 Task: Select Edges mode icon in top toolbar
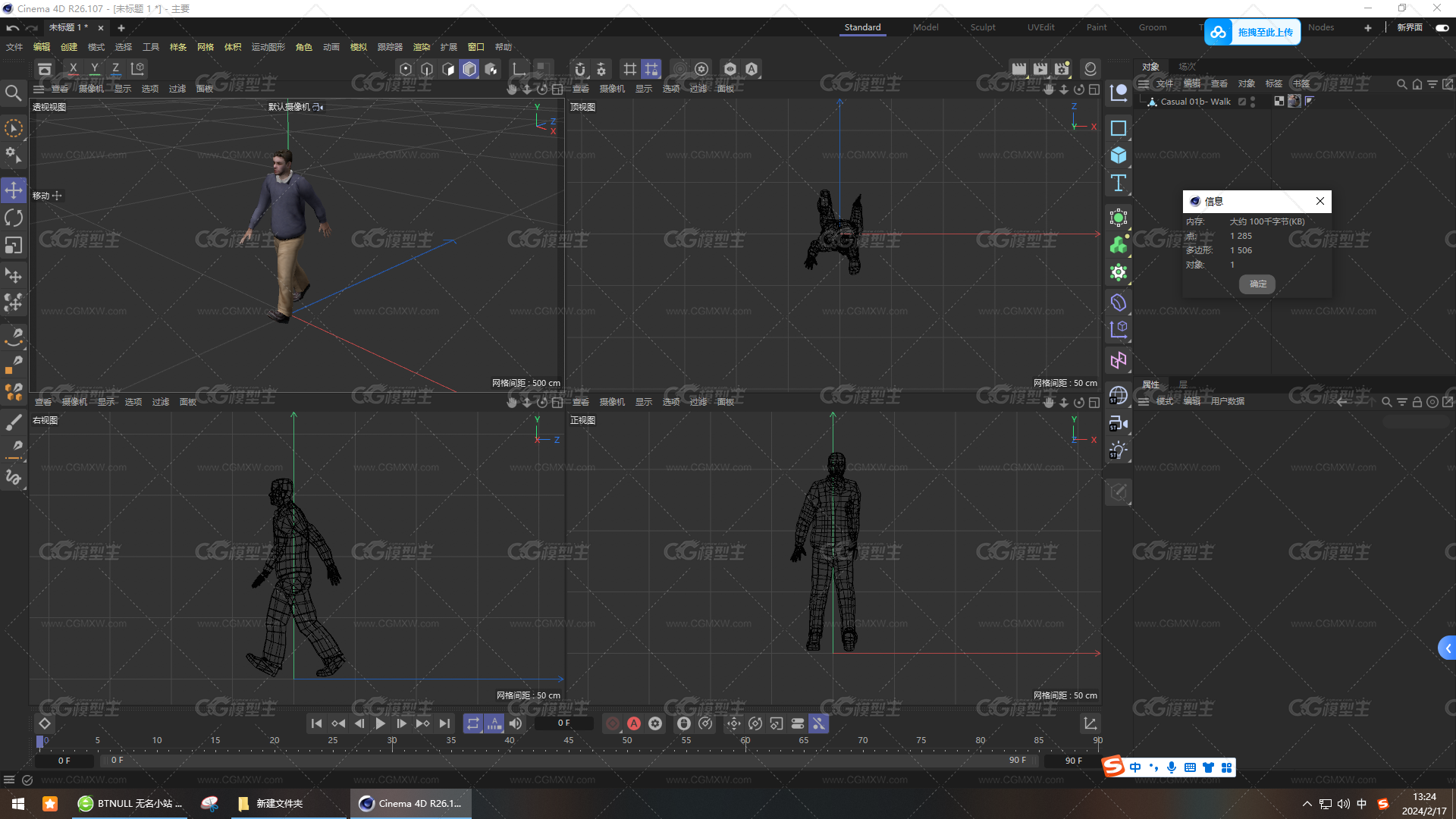427,69
